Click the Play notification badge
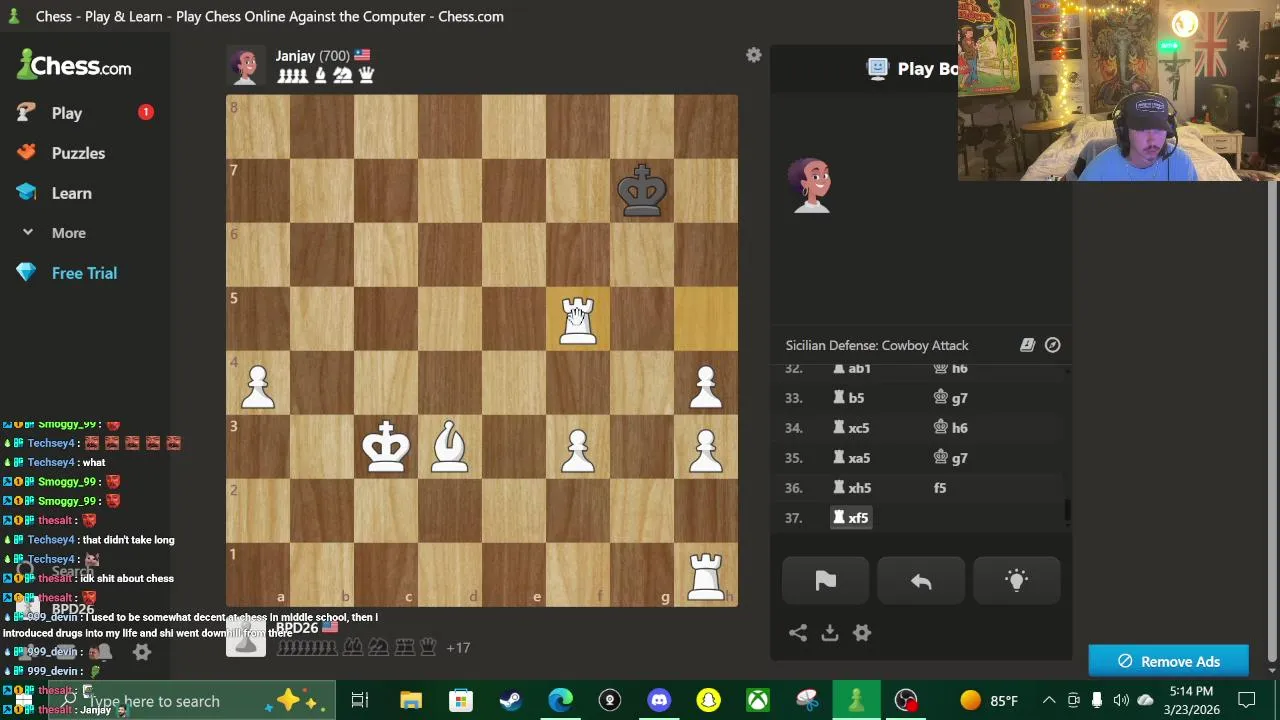 (x=145, y=112)
